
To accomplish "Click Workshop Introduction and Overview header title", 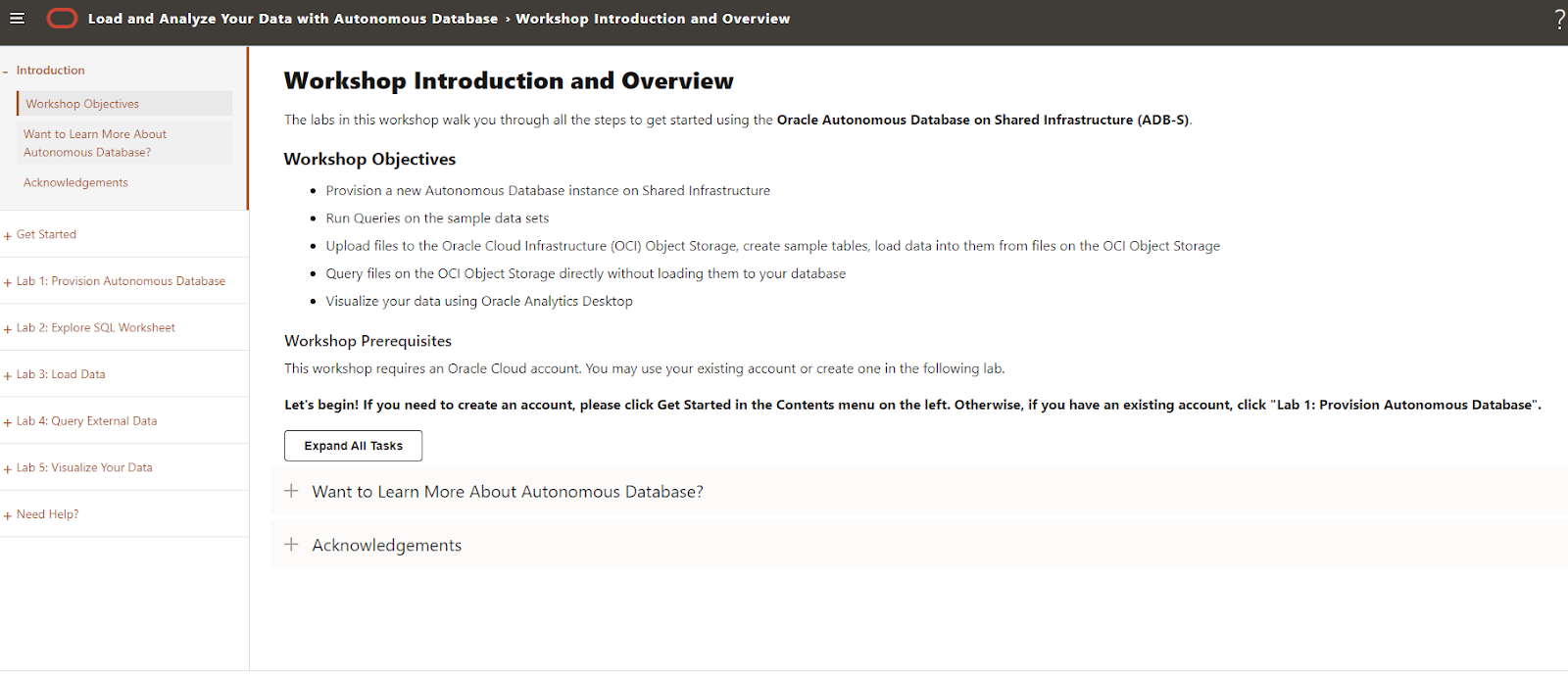I will (653, 19).
